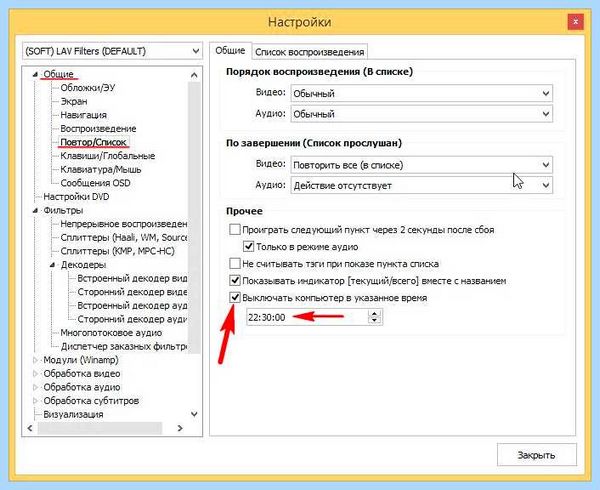Screen dimensions: 600x490
Task: Switch to the Список воспроизведения tab
Action: [309, 52]
